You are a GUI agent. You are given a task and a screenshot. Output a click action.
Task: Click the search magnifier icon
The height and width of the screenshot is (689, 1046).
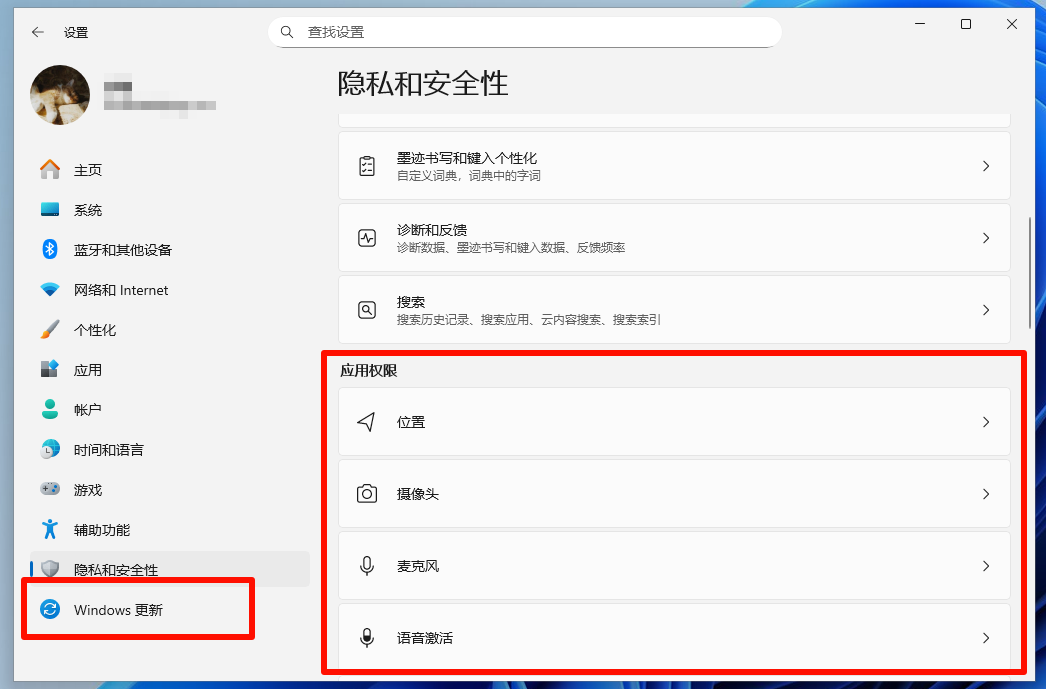(287, 32)
